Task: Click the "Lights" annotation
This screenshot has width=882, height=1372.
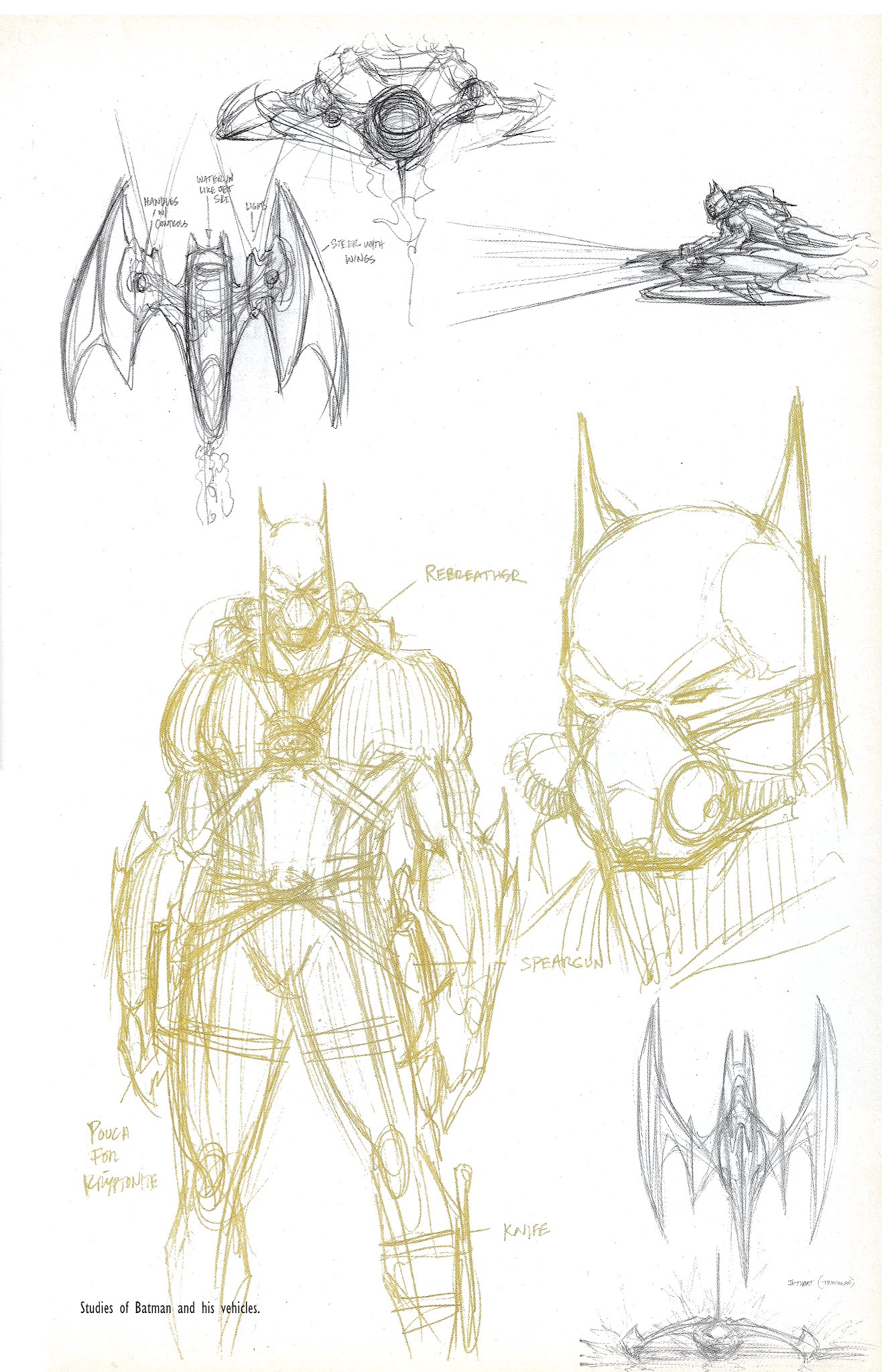Action: (256, 207)
